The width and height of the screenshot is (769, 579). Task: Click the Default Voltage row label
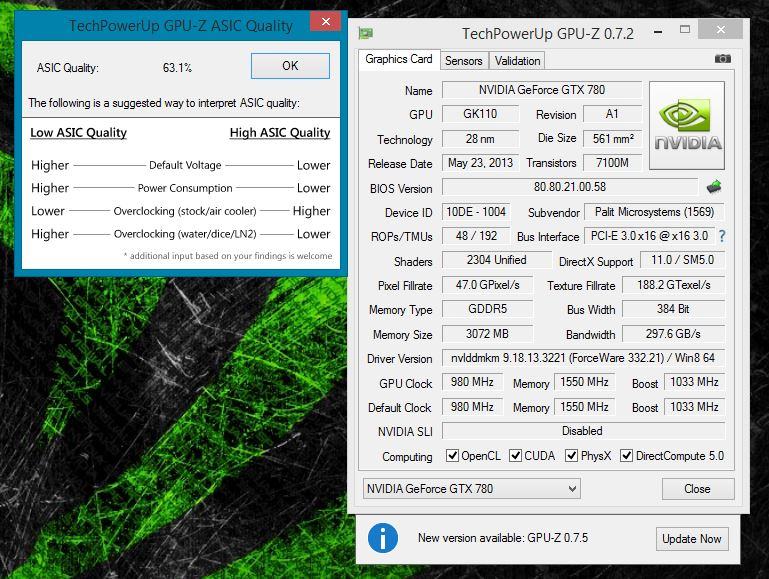(x=185, y=165)
